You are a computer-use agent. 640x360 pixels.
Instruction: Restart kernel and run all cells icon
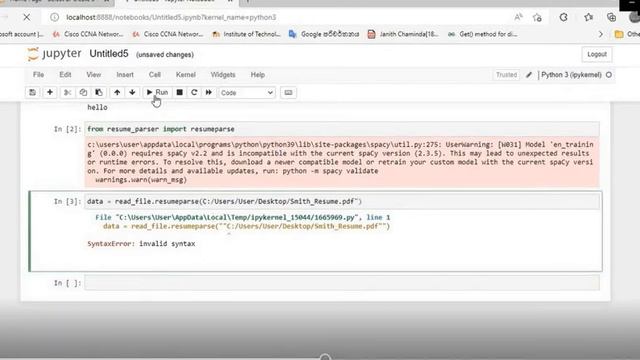(209, 93)
